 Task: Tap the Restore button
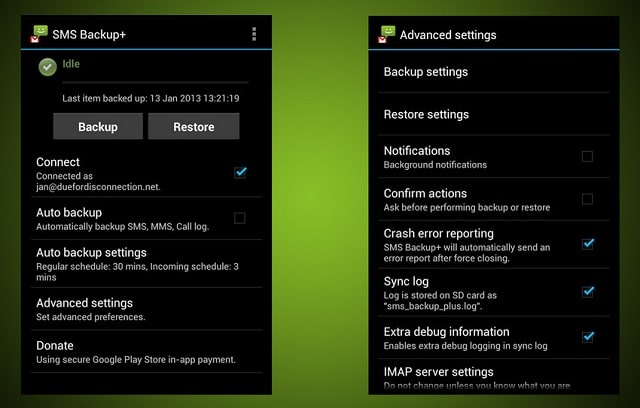(193, 126)
